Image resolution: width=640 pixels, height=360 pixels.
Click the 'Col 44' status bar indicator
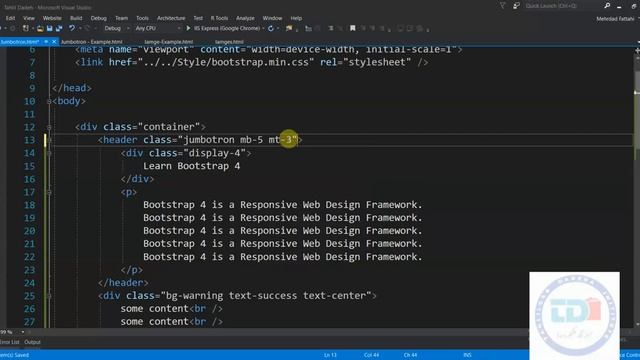pyautogui.click(x=371, y=355)
